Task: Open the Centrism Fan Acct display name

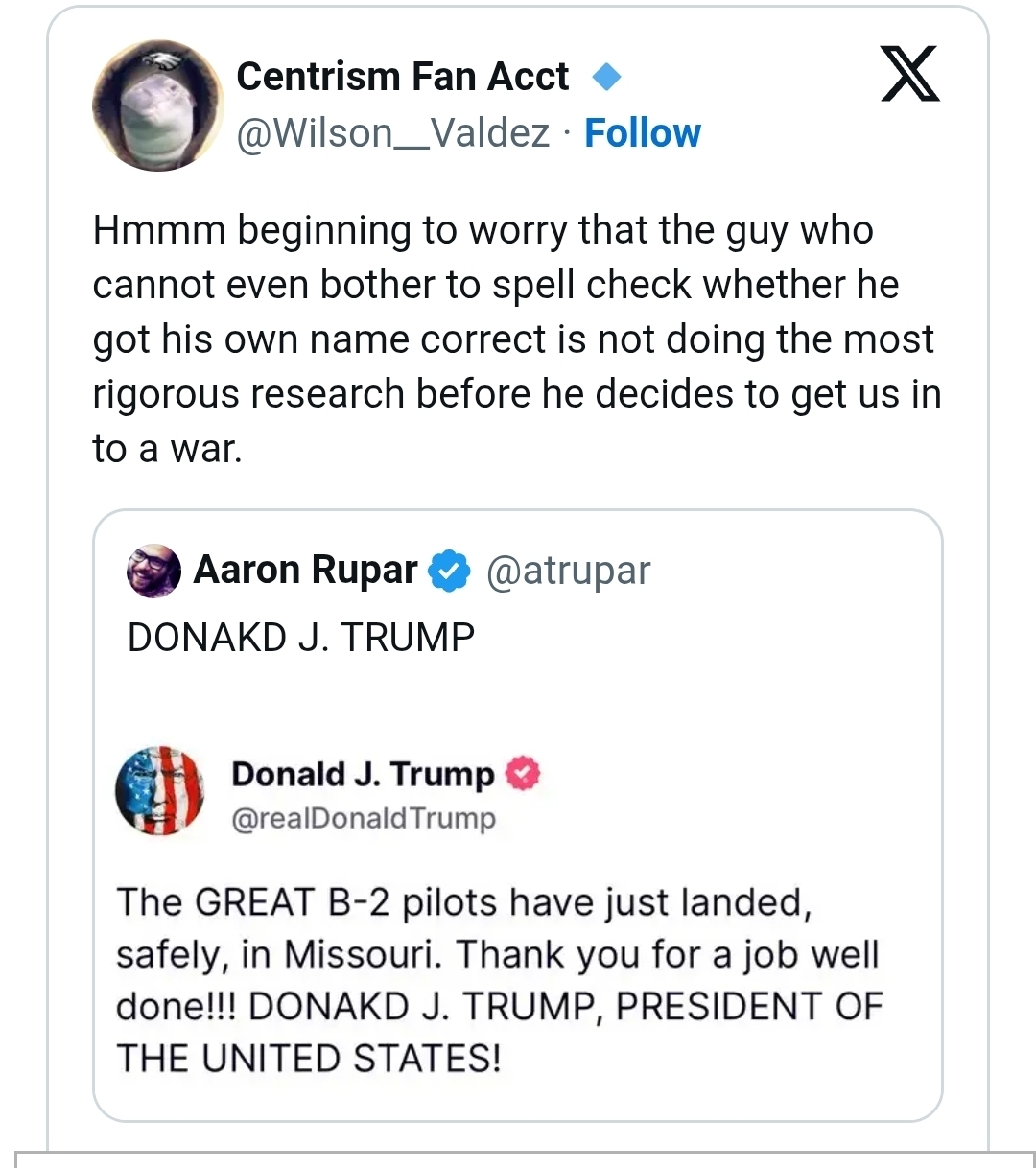Action: (x=403, y=77)
